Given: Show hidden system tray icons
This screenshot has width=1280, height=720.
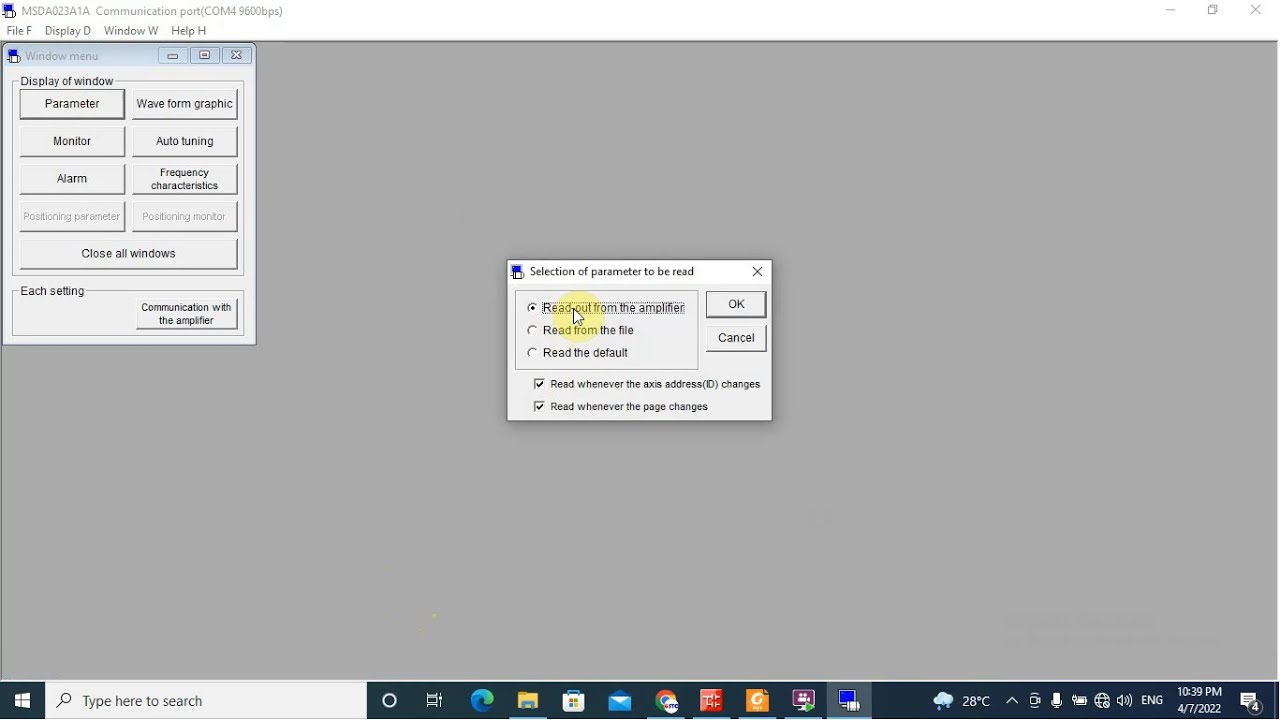Looking at the screenshot, I should tap(1012, 701).
